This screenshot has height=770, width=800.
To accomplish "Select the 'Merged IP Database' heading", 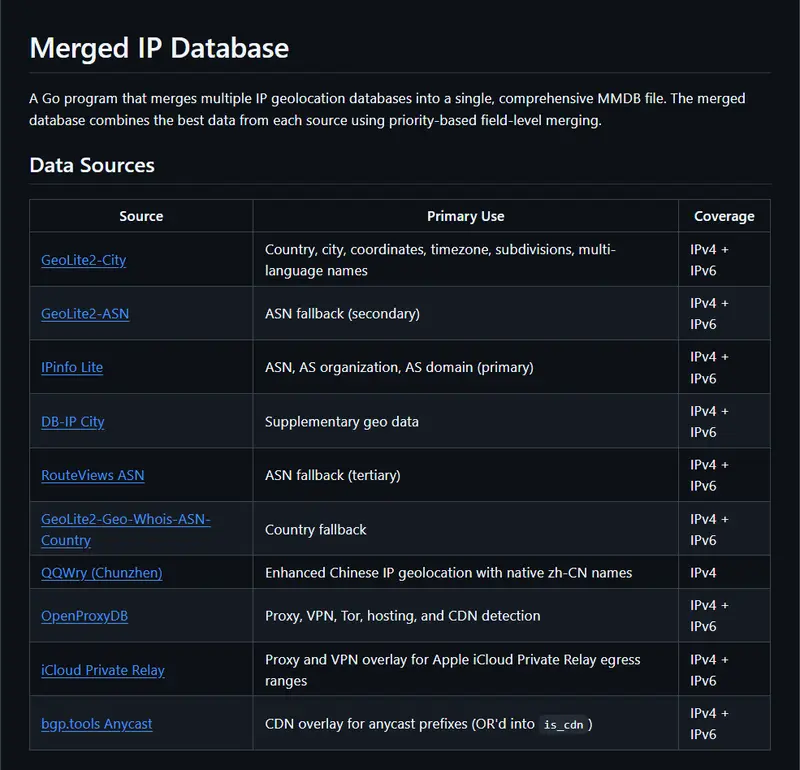I will [x=159, y=48].
